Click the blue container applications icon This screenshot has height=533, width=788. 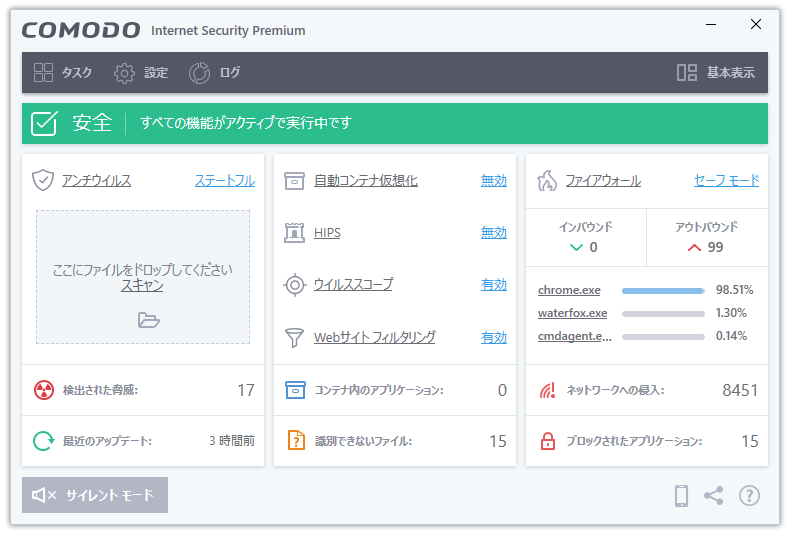pos(296,390)
